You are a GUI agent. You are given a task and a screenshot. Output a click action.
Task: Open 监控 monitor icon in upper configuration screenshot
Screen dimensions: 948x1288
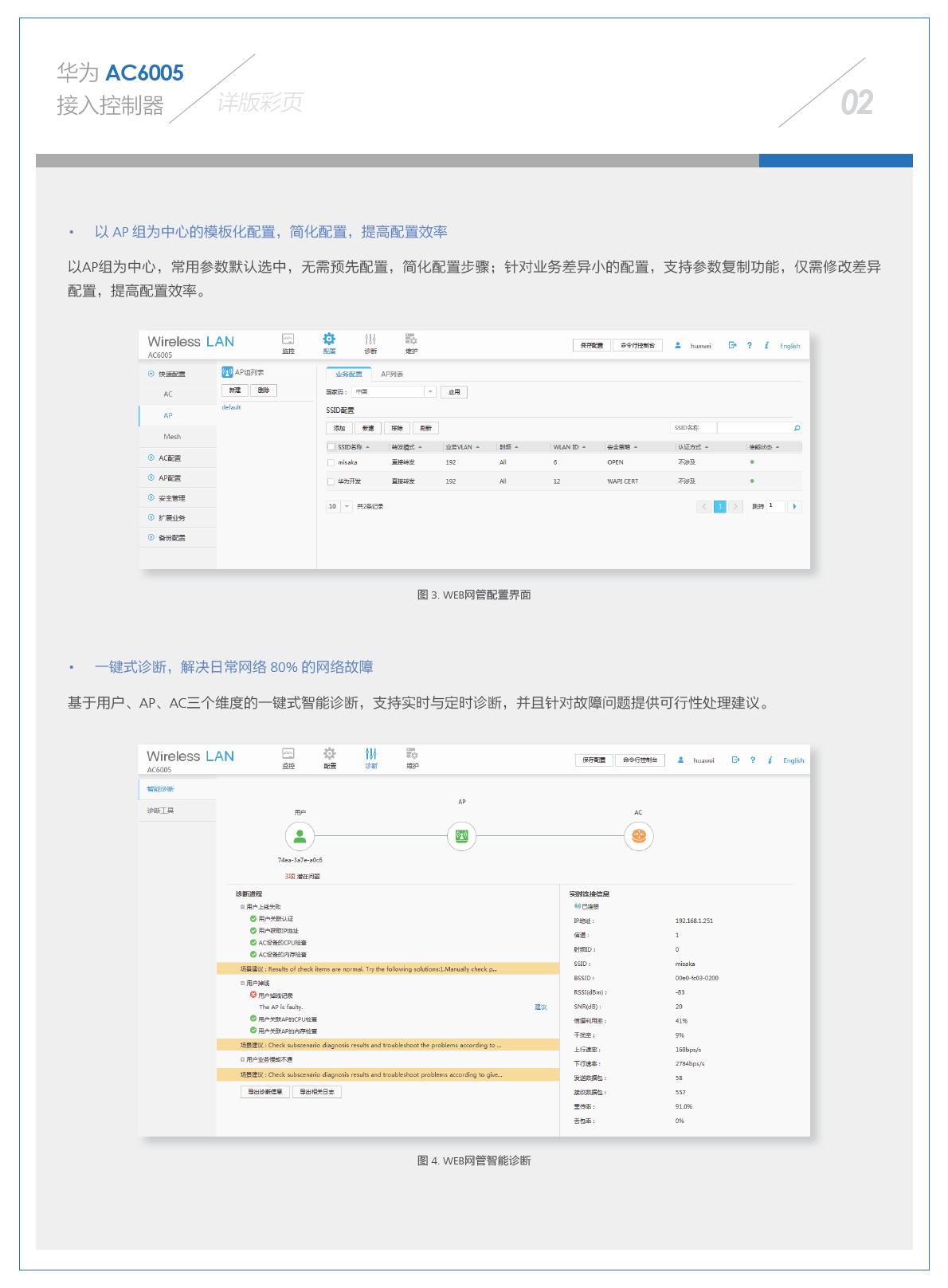coord(288,339)
